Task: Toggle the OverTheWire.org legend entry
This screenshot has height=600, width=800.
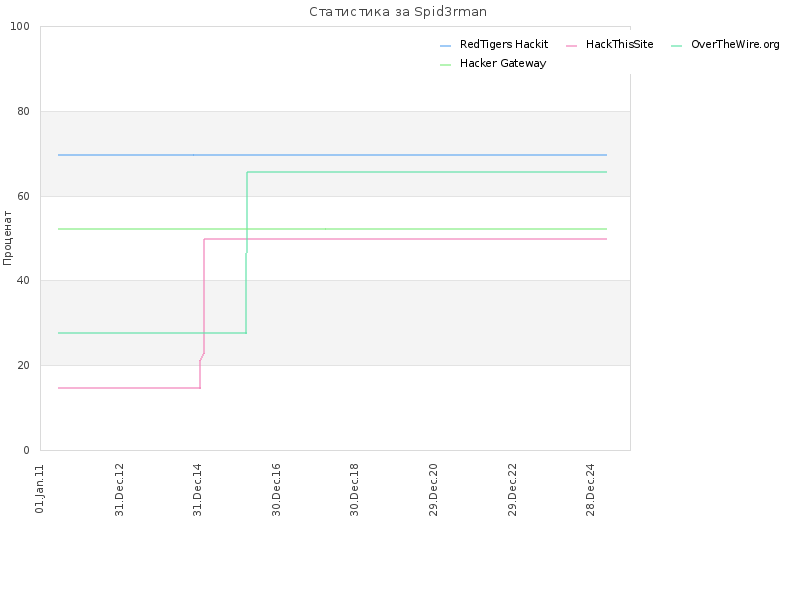Action: (725, 44)
